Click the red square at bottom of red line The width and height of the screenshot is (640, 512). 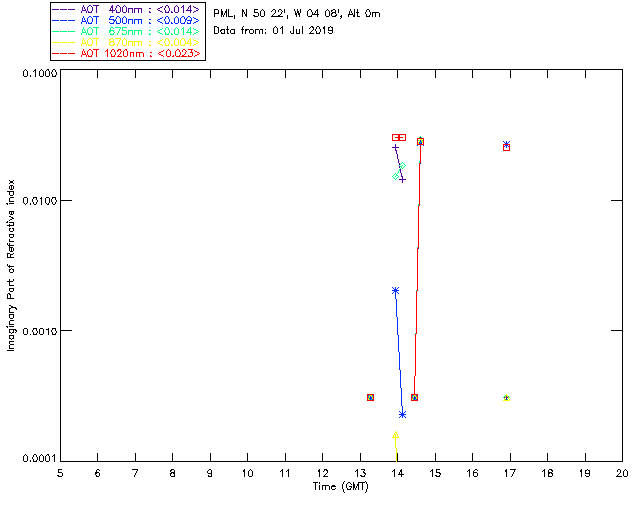[414, 397]
